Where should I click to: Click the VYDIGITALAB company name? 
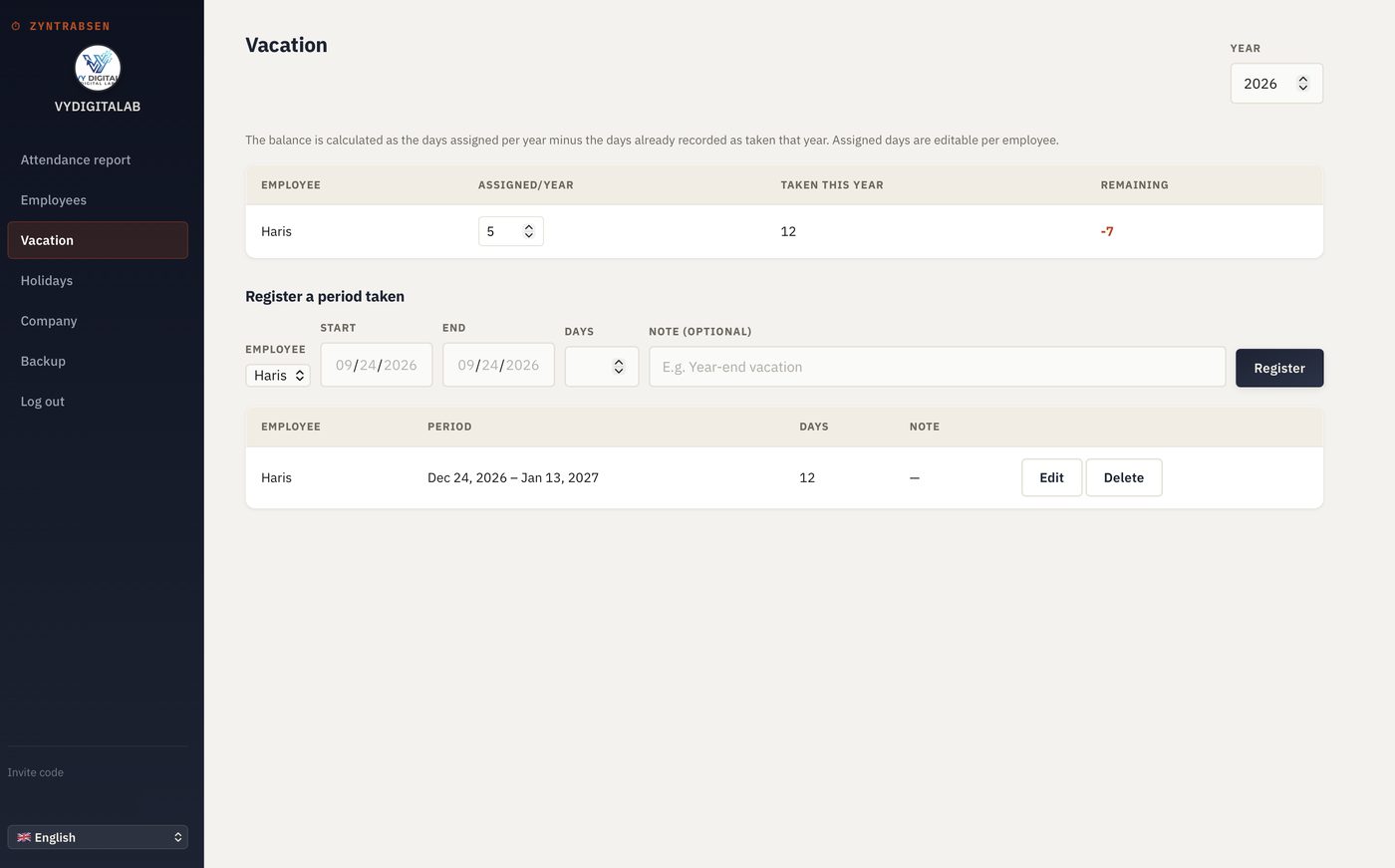pos(98,107)
